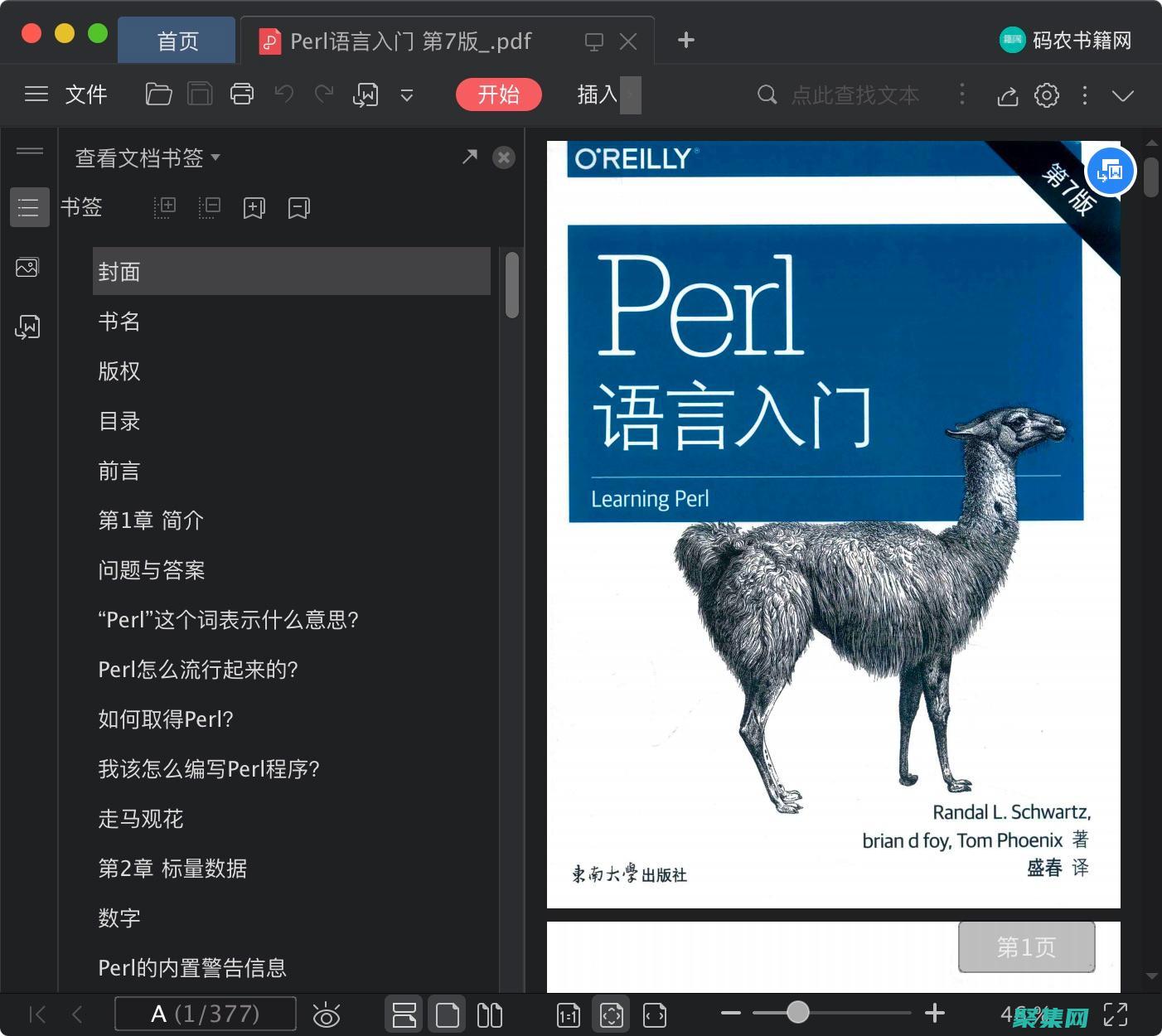Click the PDF-to-Word conversion icon
This screenshot has height=1036, width=1162.
point(365,94)
